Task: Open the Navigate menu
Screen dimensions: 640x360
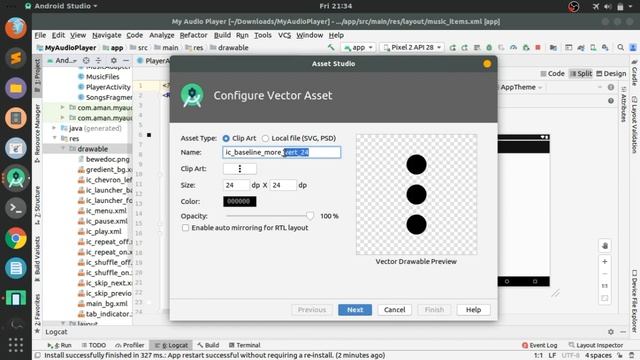Action: 107,35
